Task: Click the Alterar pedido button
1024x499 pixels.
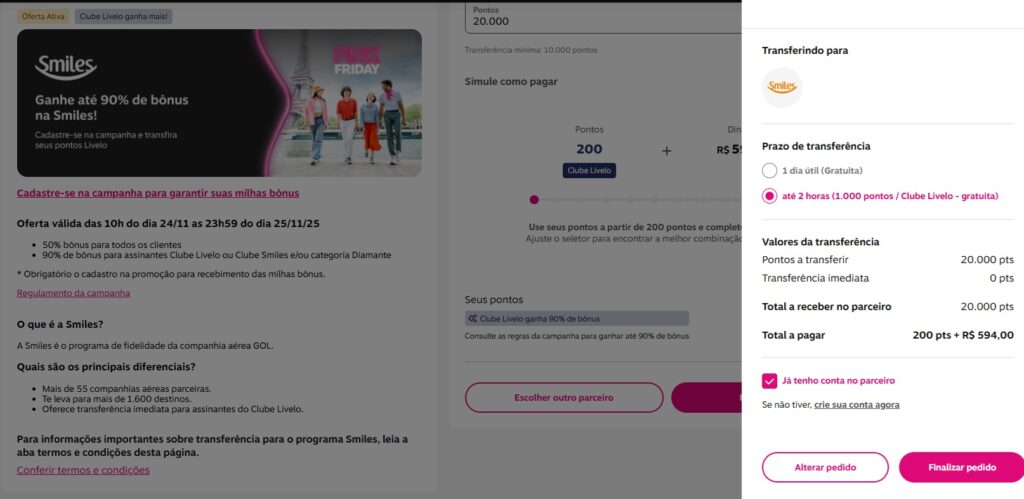Action: pyautogui.click(x=825, y=468)
